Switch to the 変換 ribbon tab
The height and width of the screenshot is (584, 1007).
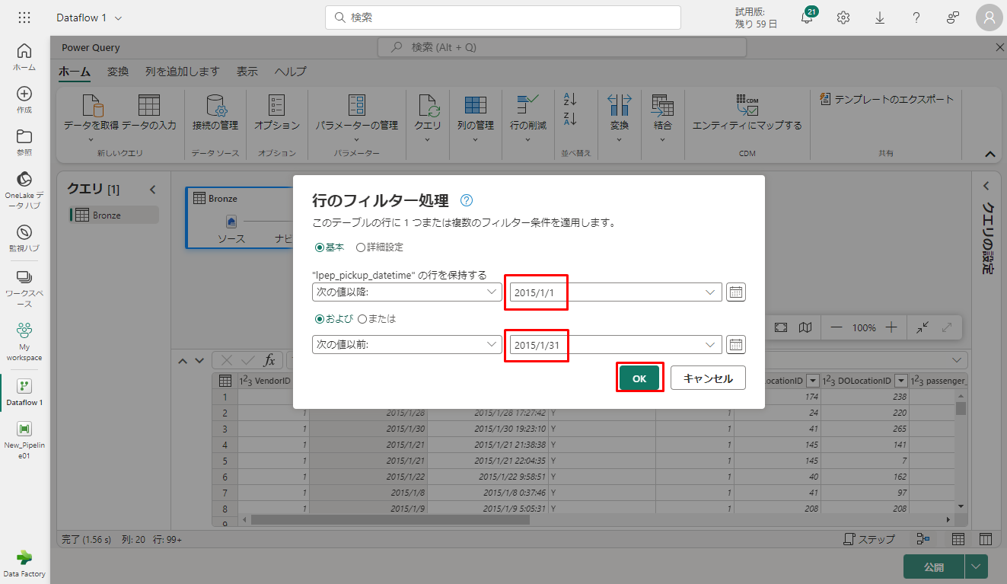click(118, 72)
